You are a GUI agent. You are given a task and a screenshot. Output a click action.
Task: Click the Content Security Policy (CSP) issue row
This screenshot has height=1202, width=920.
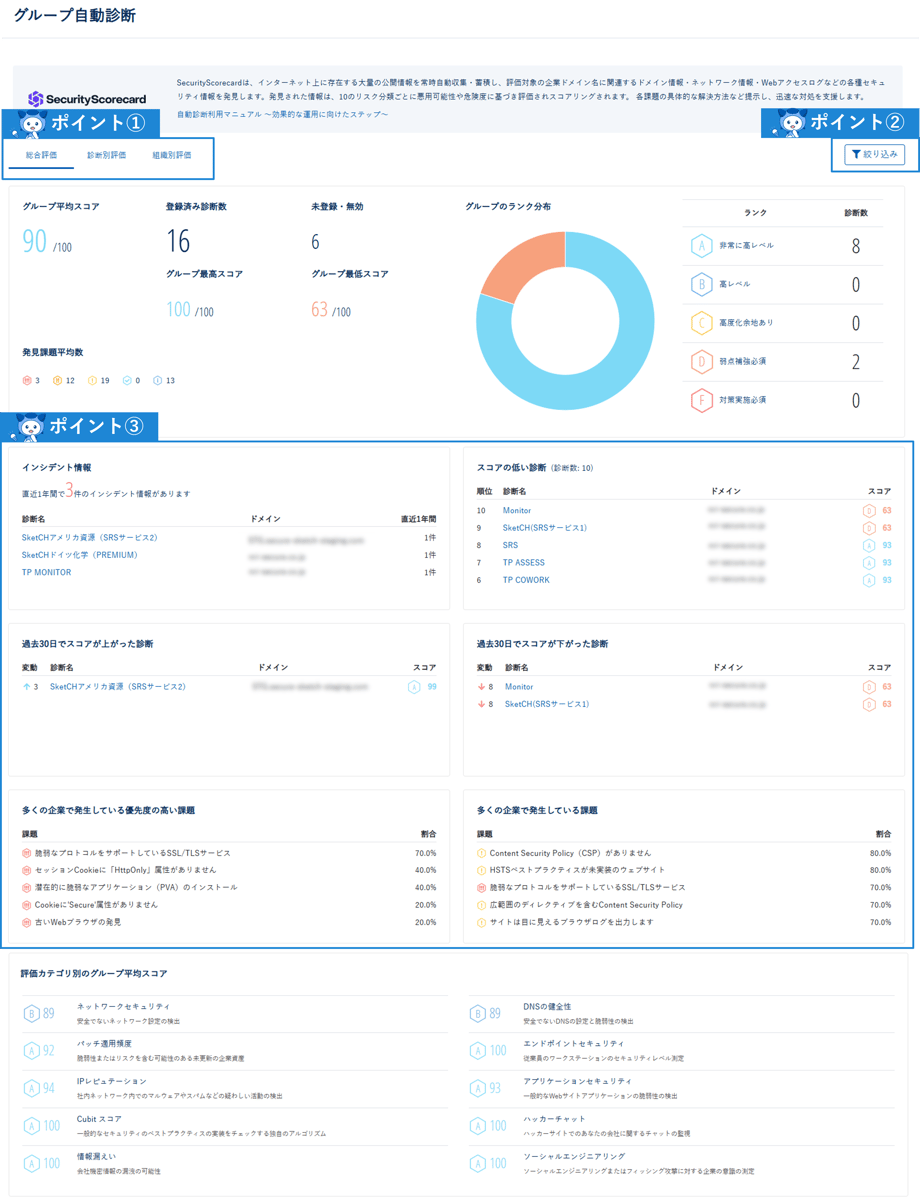coord(570,853)
